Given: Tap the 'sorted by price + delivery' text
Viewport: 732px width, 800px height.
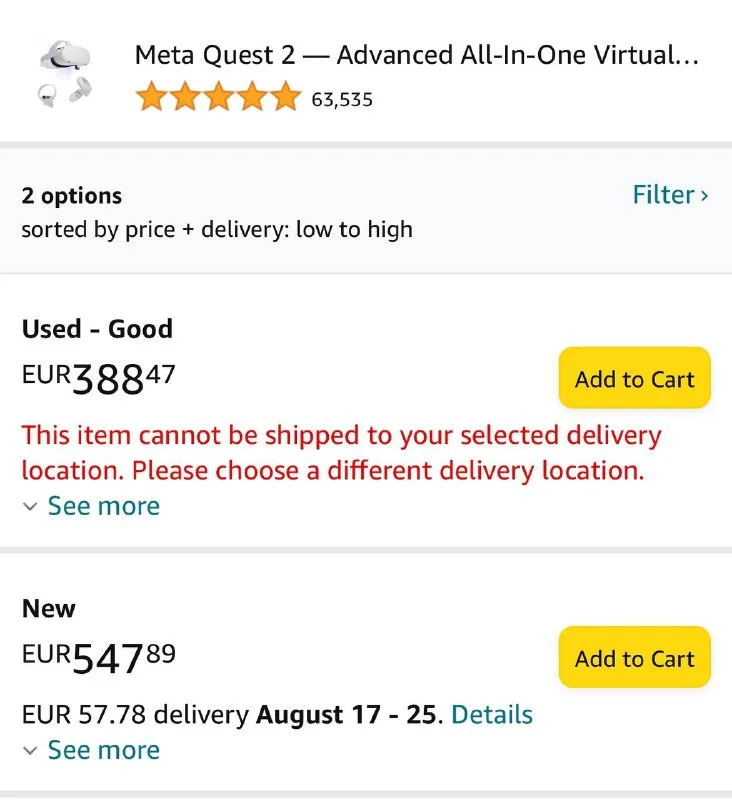Looking at the screenshot, I should point(217,230).
